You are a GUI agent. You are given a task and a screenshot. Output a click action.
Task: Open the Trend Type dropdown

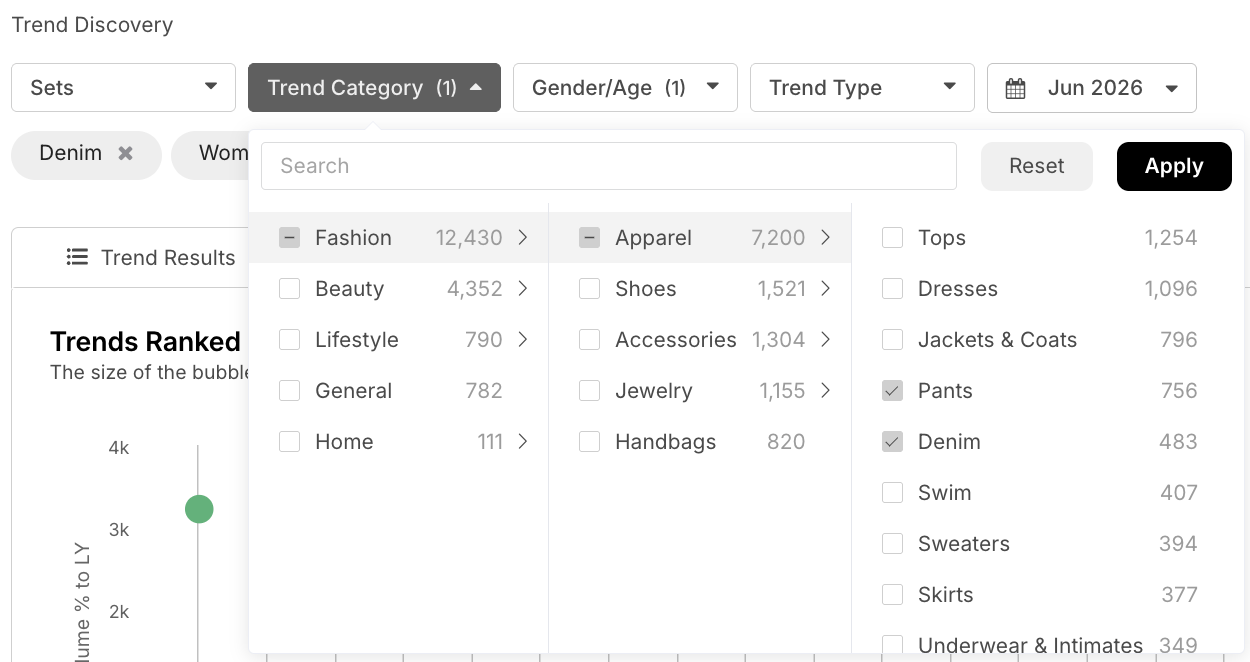pyautogui.click(x=862, y=88)
